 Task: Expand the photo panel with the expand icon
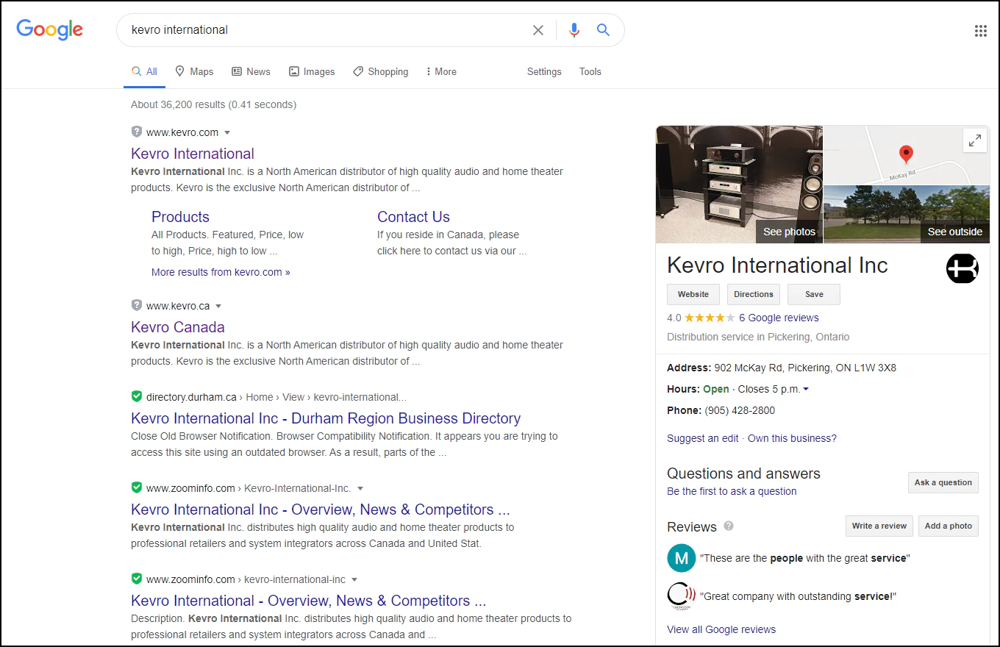[x=974, y=141]
